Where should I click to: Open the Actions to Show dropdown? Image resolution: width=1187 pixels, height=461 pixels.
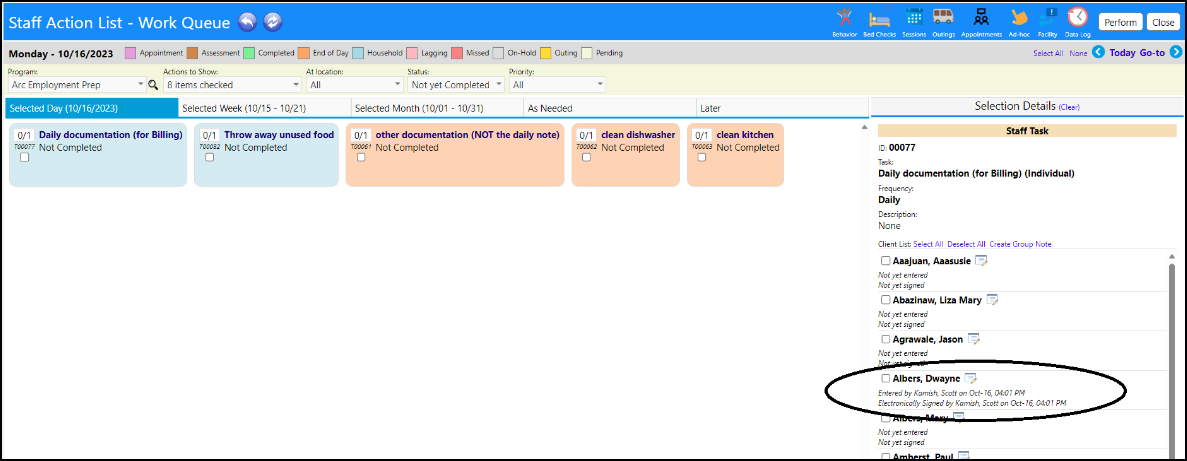[232, 85]
